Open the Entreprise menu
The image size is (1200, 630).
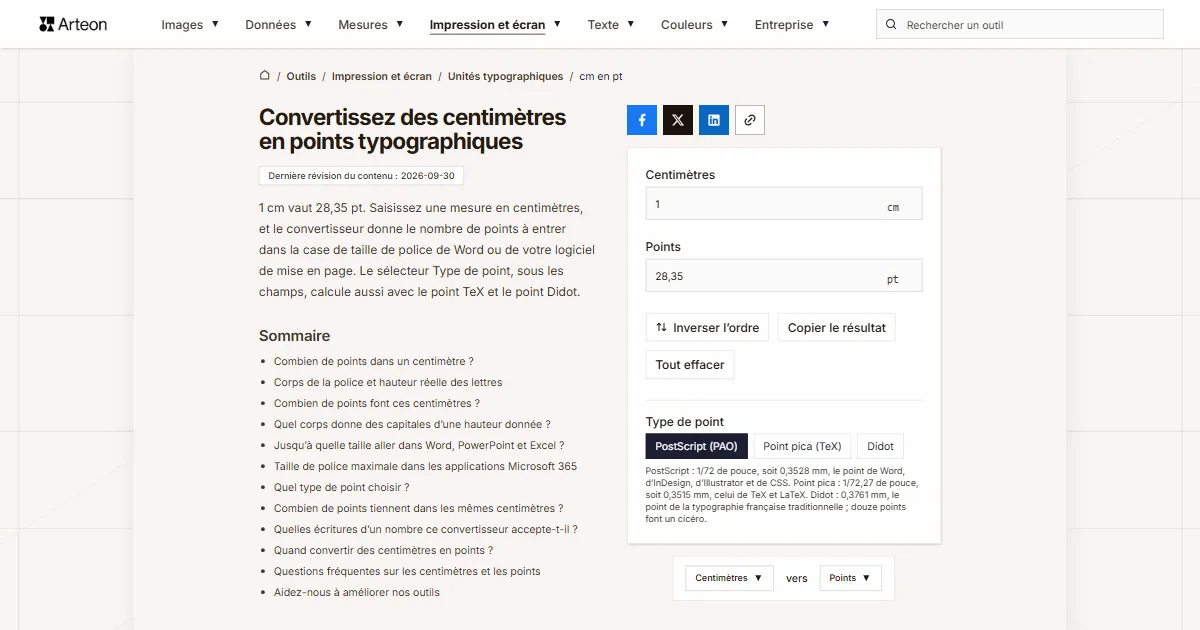[792, 25]
